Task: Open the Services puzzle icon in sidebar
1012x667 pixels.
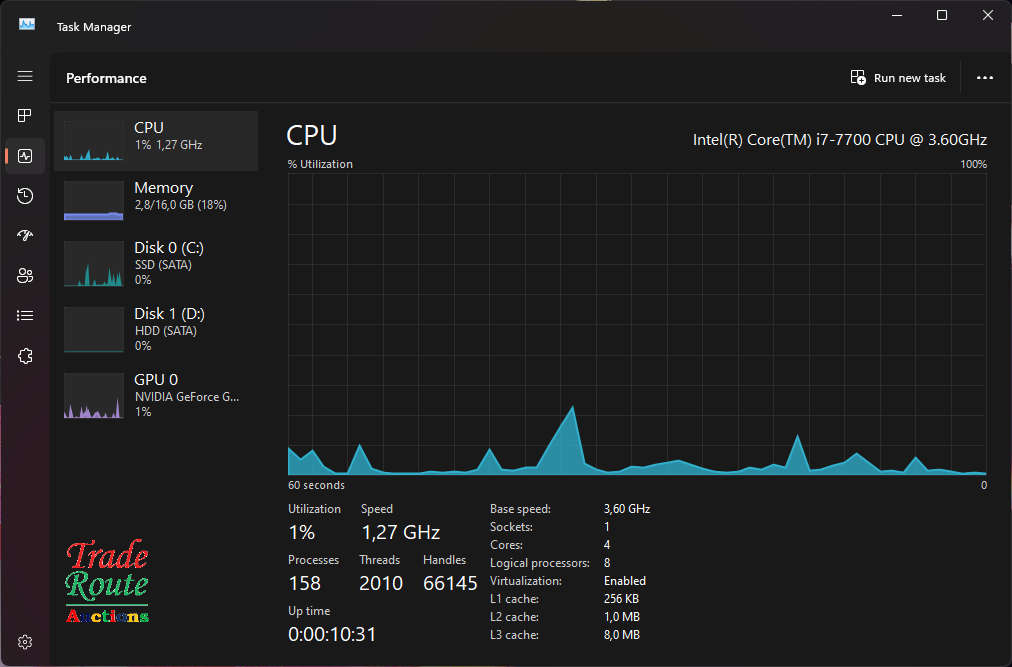Action: point(25,356)
